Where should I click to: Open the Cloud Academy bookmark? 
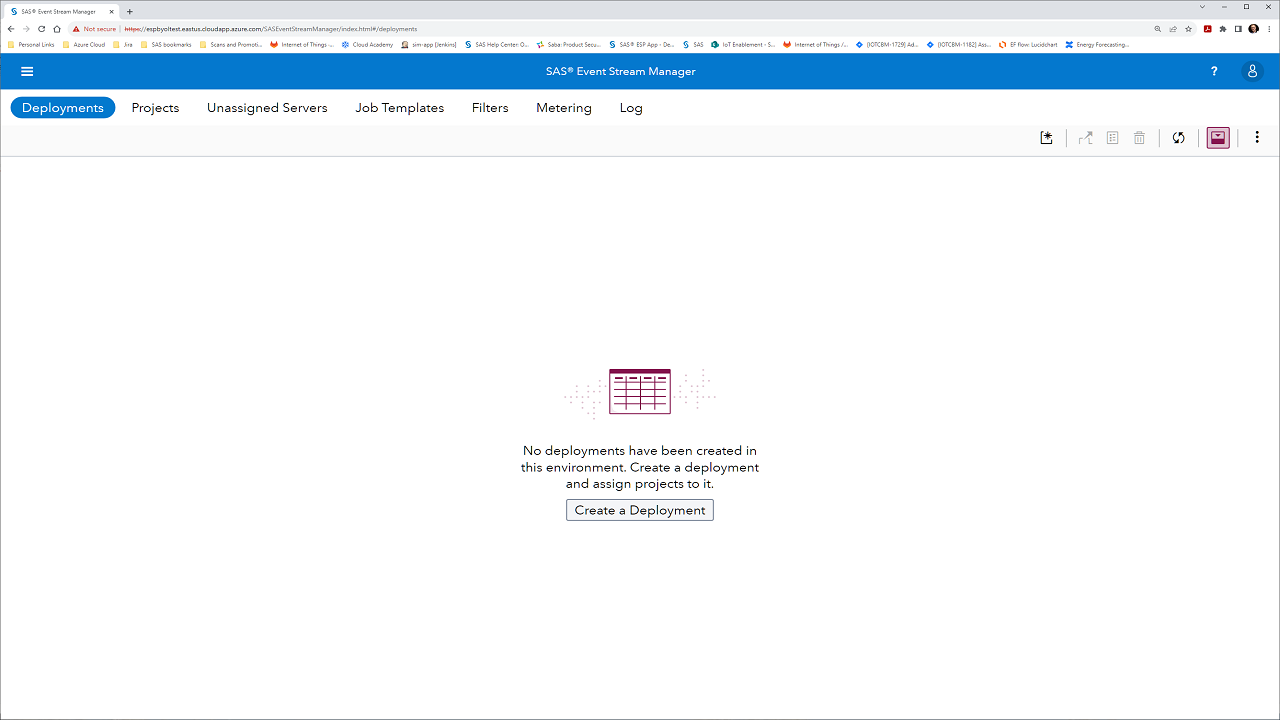coord(367,44)
